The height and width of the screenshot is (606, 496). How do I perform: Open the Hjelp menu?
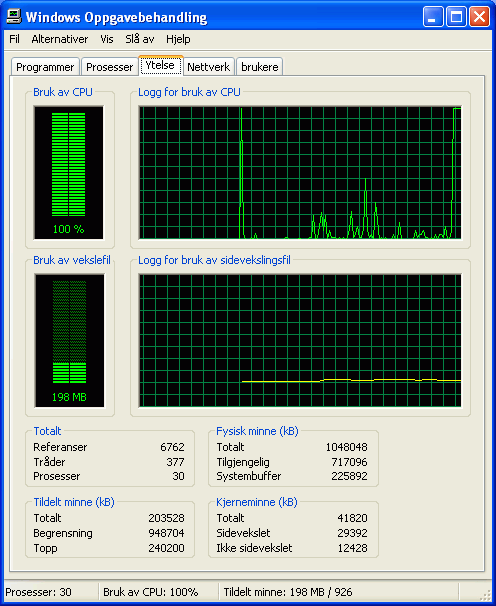(178, 39)
